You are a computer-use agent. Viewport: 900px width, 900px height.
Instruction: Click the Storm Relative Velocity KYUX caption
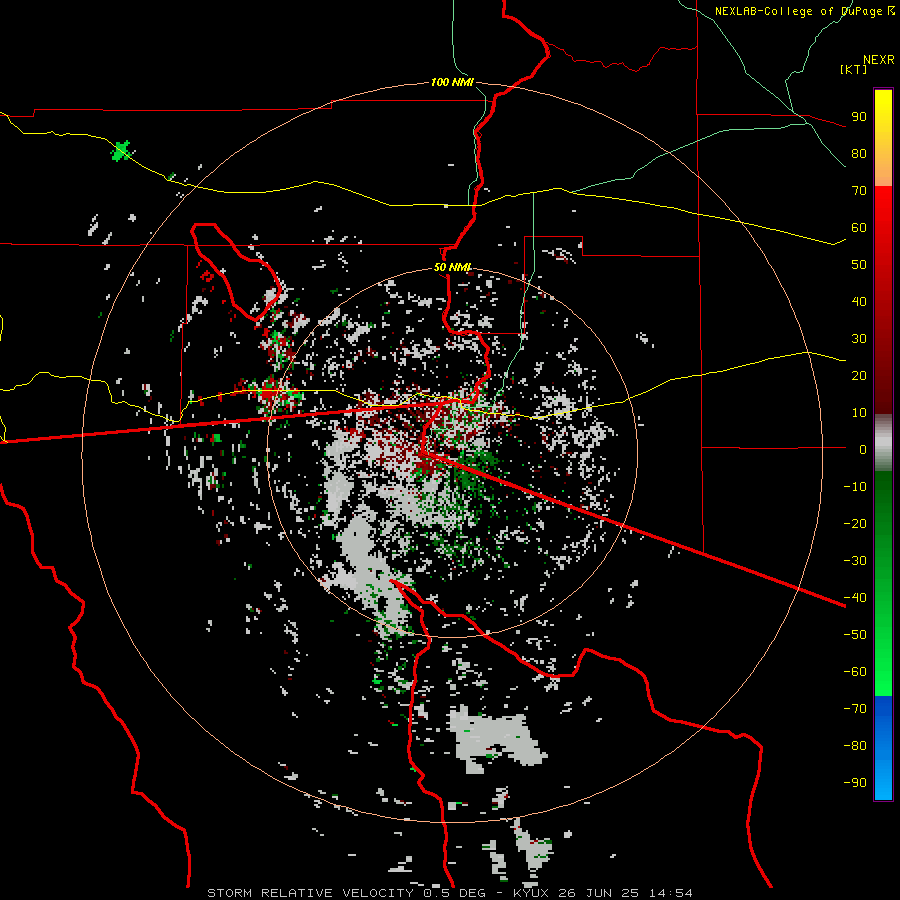pyautogui.click(x=449, y=893)
